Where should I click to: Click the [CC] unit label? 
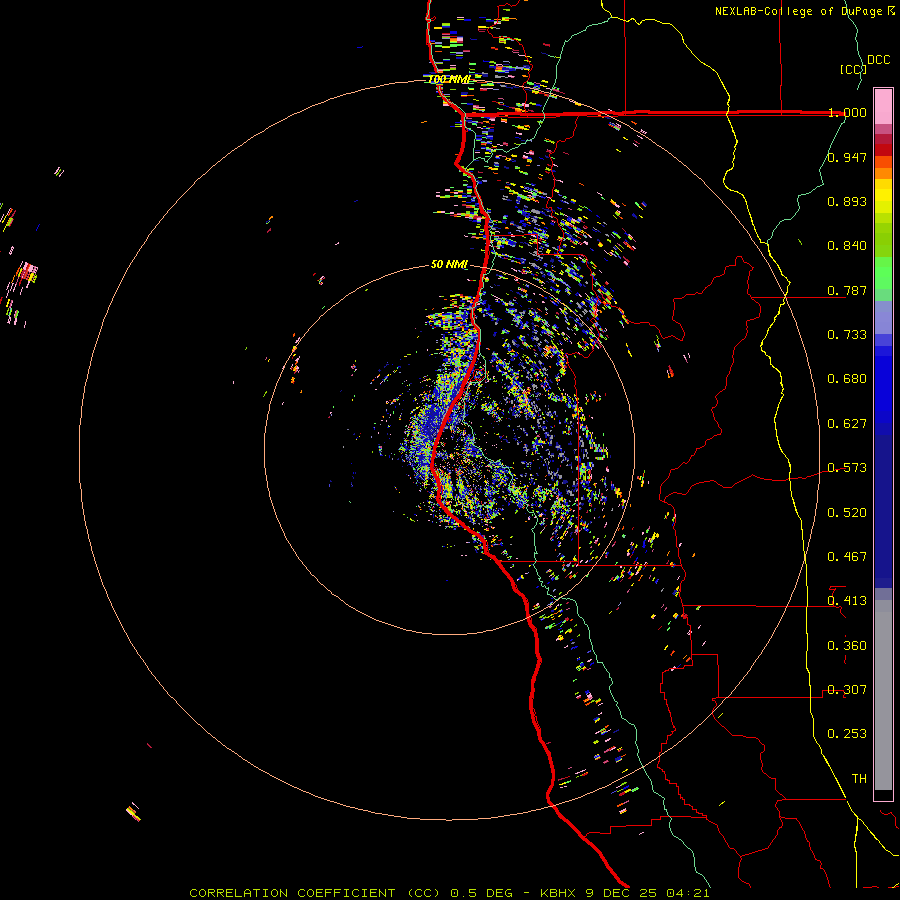[x=853, y=69]
